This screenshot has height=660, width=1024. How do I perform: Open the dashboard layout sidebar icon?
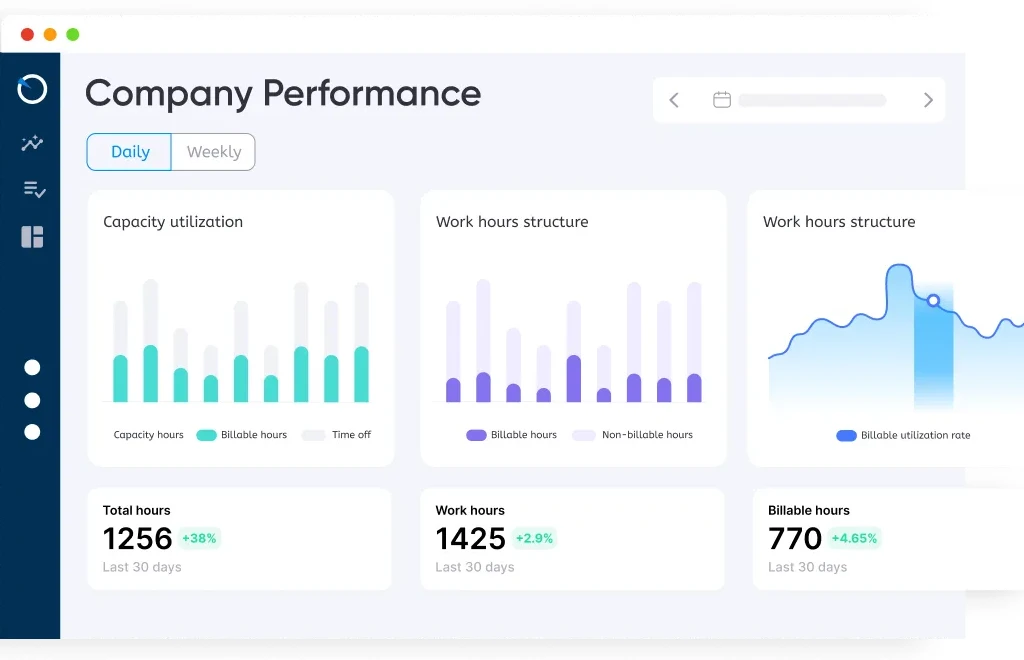coord(32,237)
